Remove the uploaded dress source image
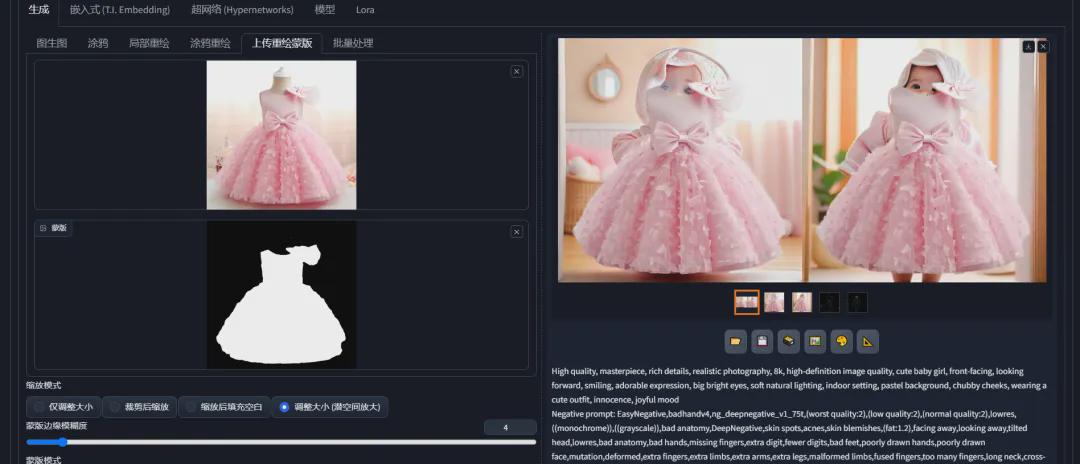1080x464 pixels. (517, 72)
